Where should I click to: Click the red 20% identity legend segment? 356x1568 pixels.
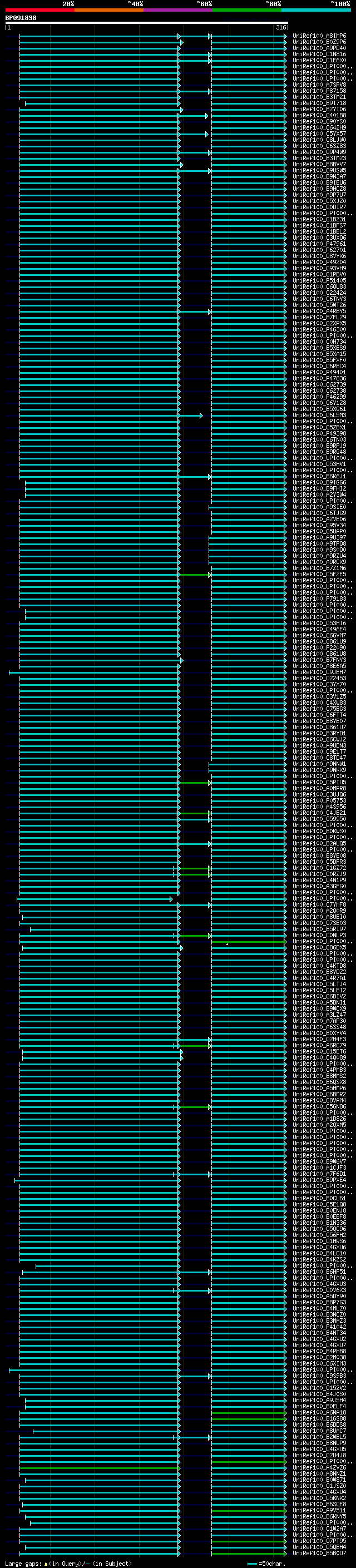(39, 10)
